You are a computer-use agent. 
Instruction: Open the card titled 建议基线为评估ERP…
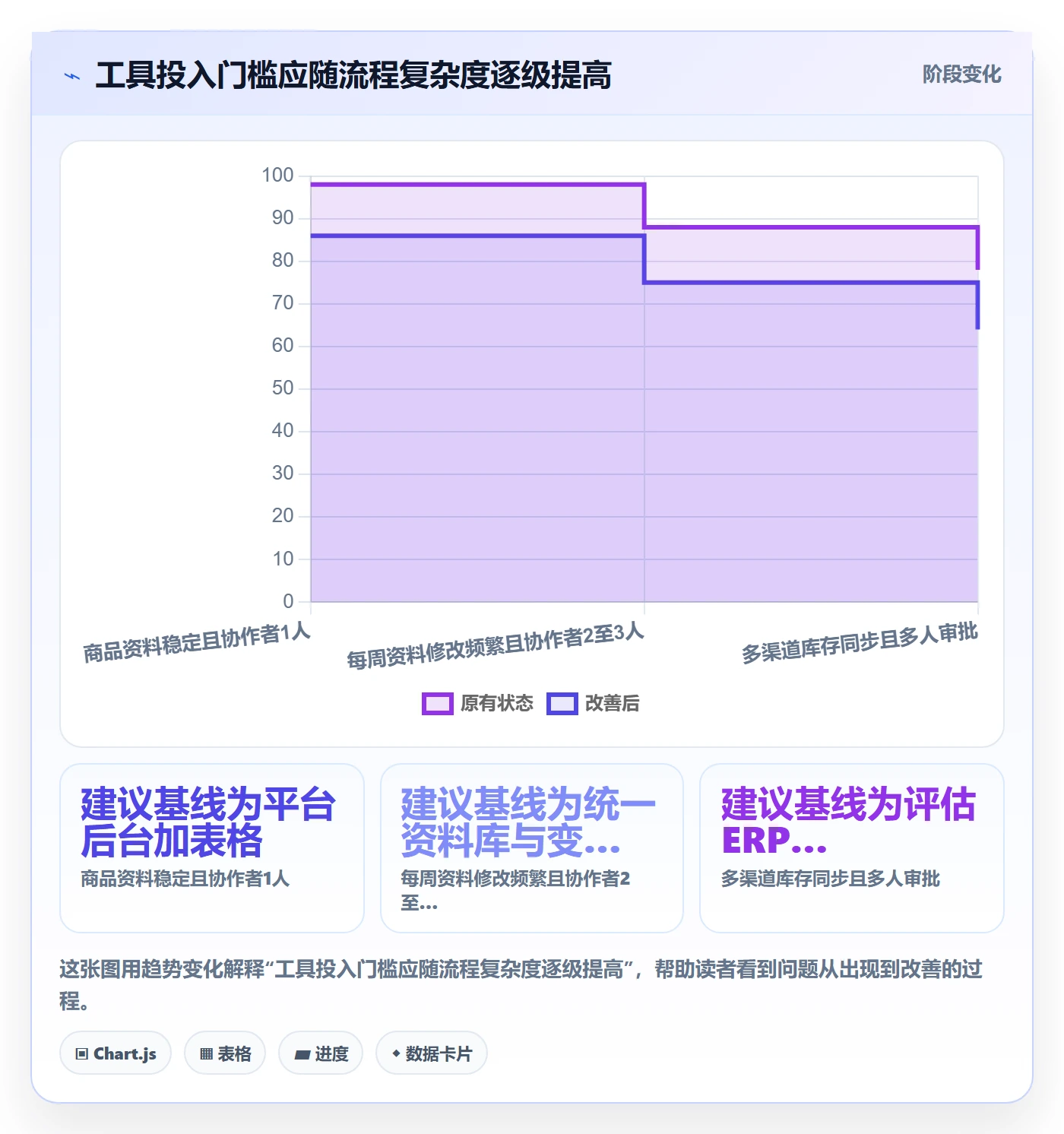click(x=852, y=848)
